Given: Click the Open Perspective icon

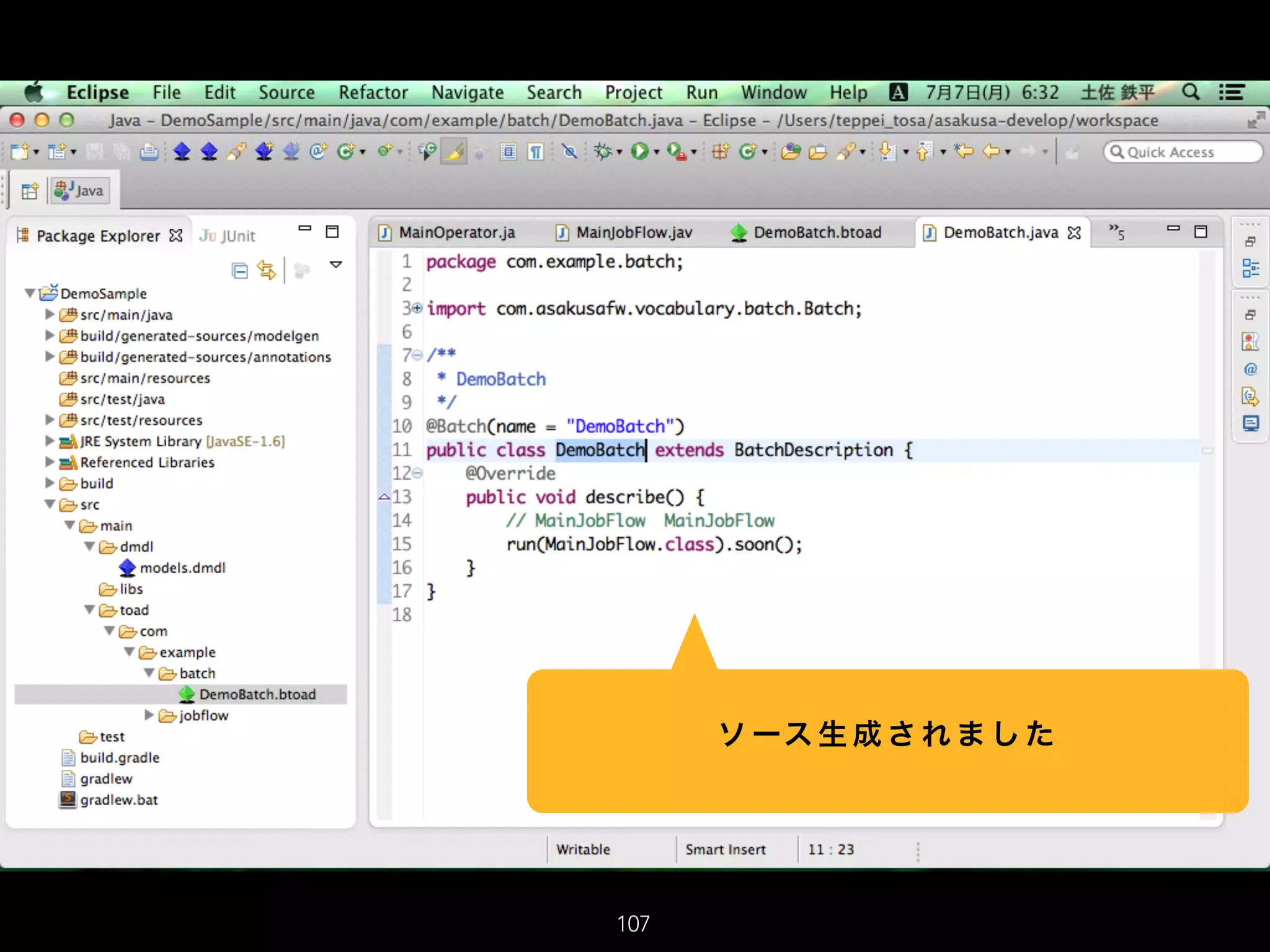Looking at the screenshot, I should [x=30, y=191].
